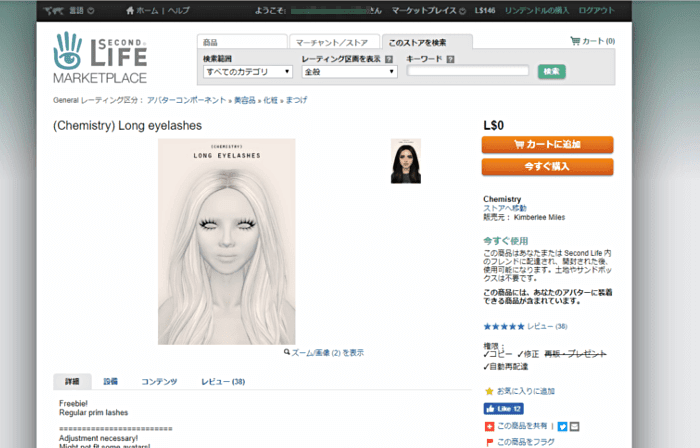
Task: Click お気に入りに追加 favorite star
Action: coord(489,391)
